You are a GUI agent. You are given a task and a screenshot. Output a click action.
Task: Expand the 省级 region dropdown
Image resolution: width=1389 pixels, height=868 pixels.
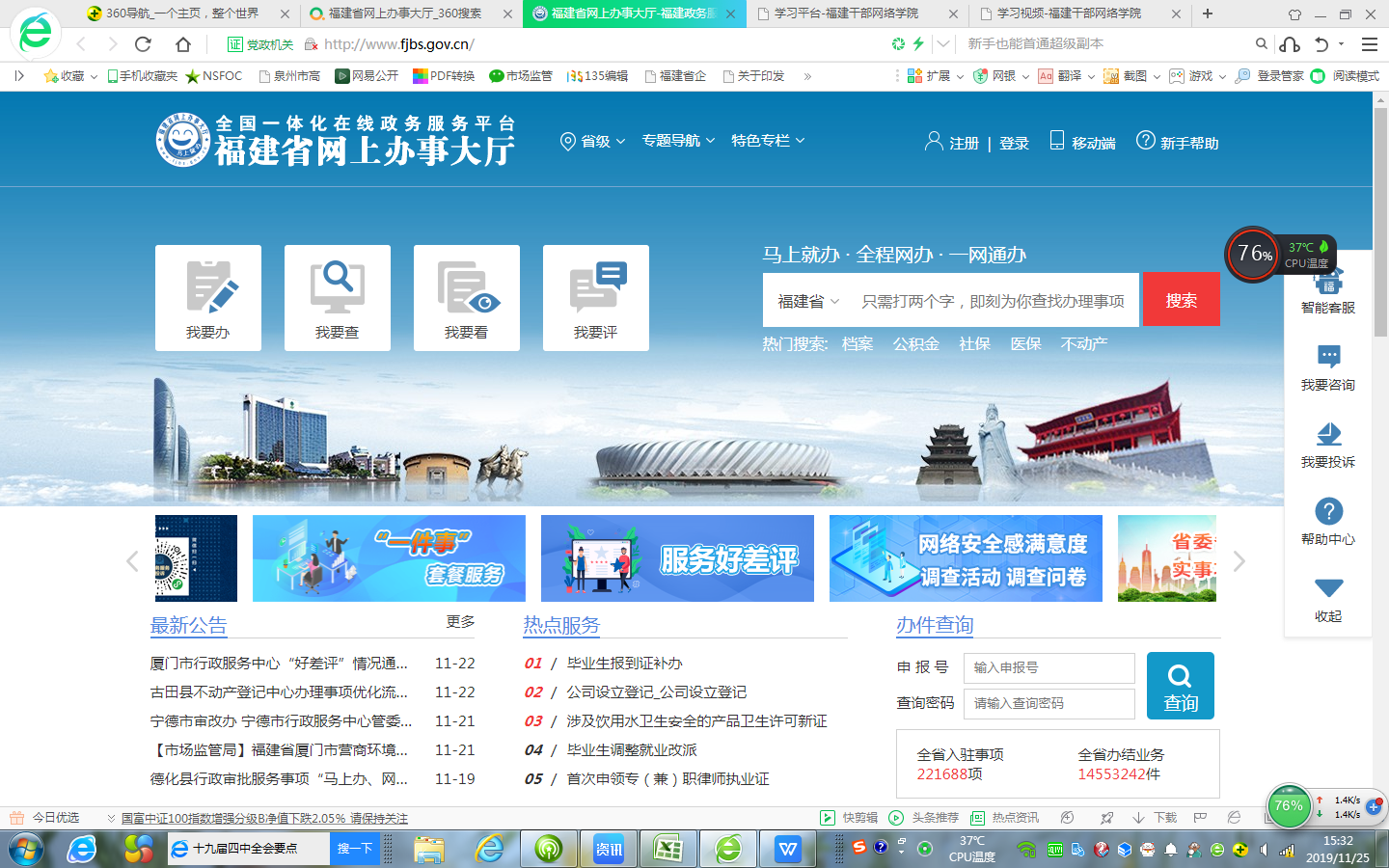tap(594, 142)
